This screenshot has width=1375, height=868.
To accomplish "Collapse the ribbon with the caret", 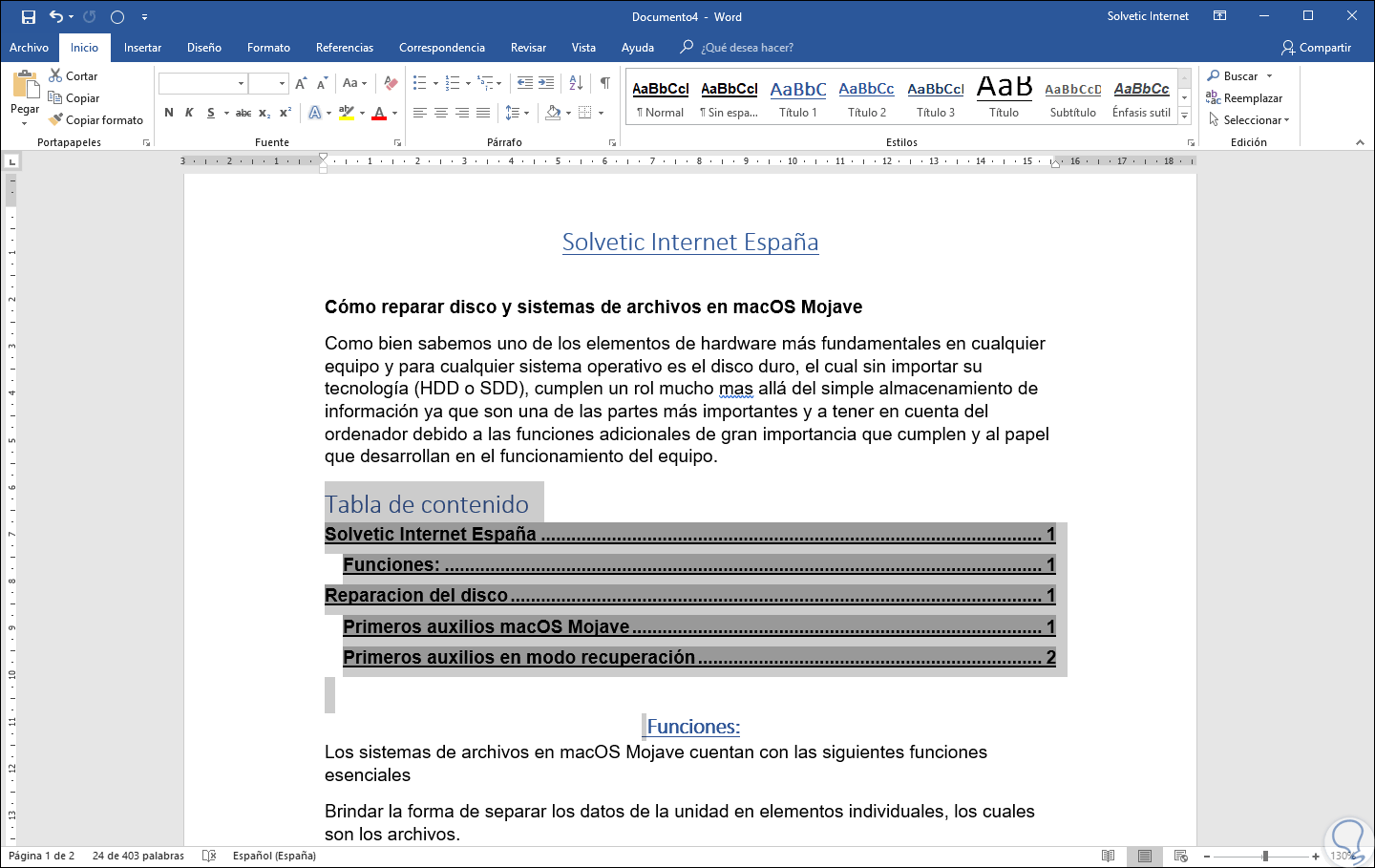I will coord(1360,143).
